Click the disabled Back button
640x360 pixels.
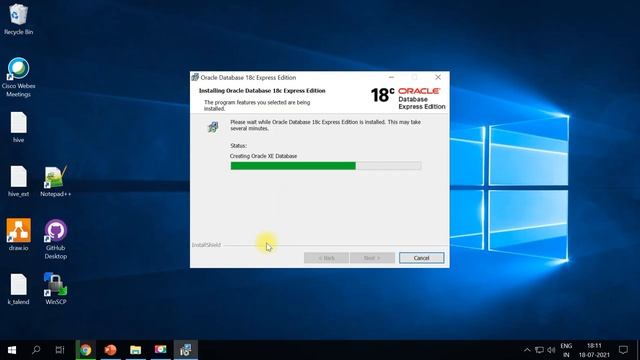[326, 258]
